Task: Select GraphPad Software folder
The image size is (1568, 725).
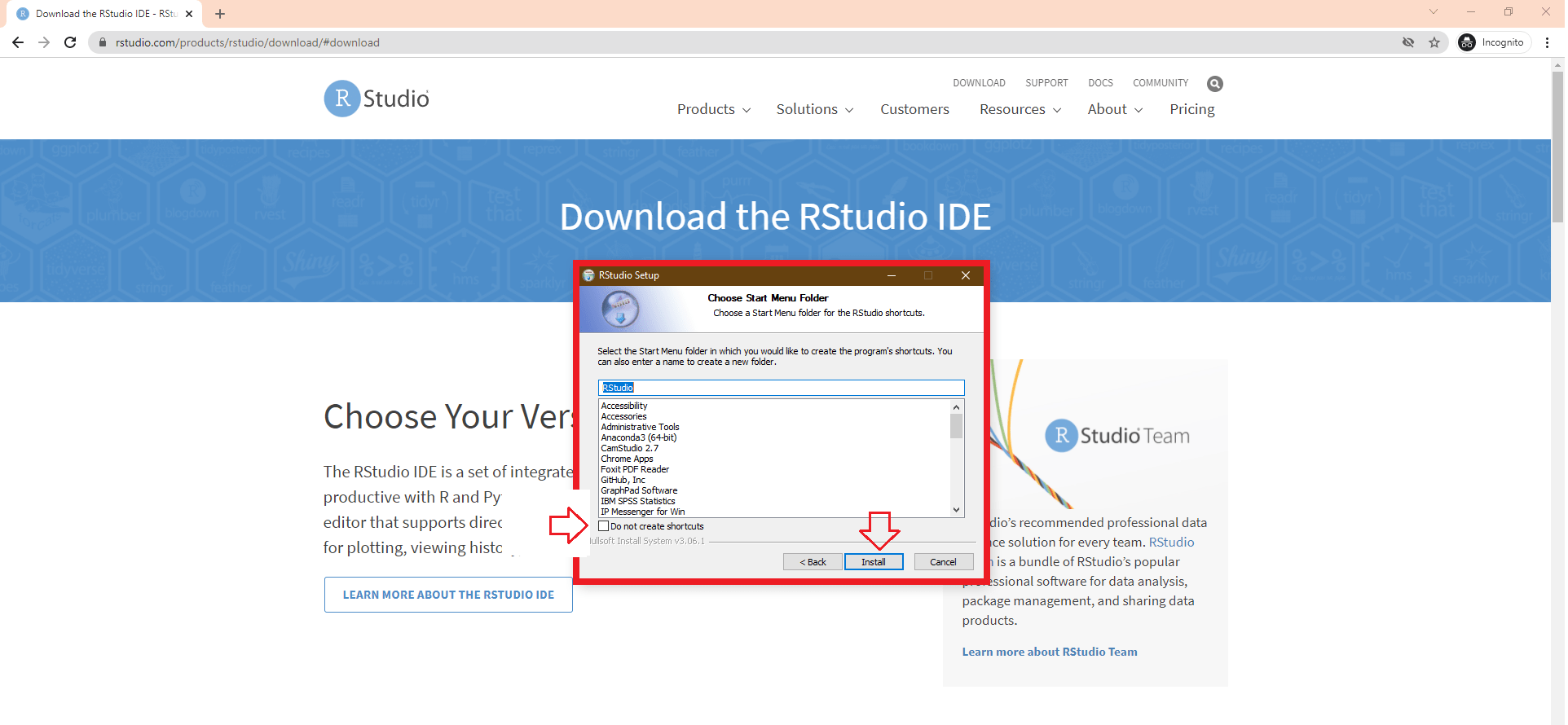Action: tap(639, 490)
